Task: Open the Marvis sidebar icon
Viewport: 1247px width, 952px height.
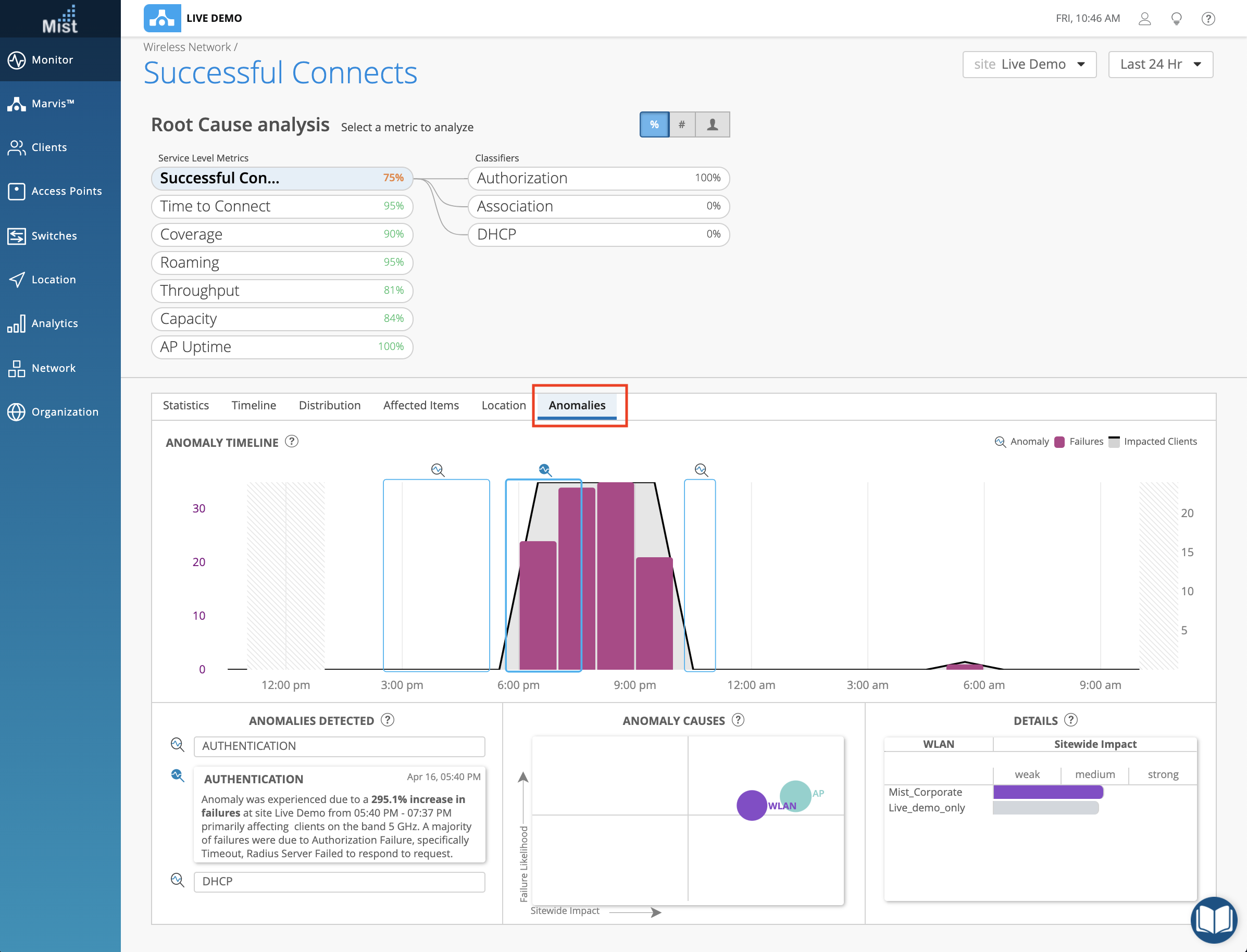Action: (x=17, y=104)
